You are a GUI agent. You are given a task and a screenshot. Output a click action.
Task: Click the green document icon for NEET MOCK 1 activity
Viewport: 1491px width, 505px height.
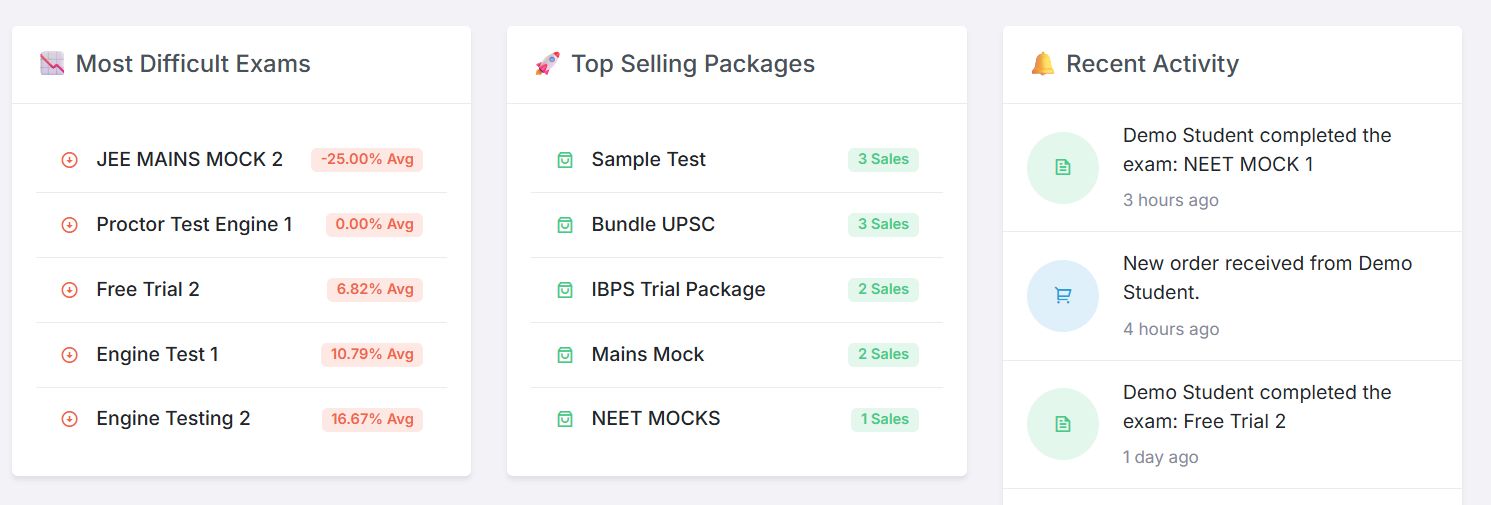pos(1063,167)
